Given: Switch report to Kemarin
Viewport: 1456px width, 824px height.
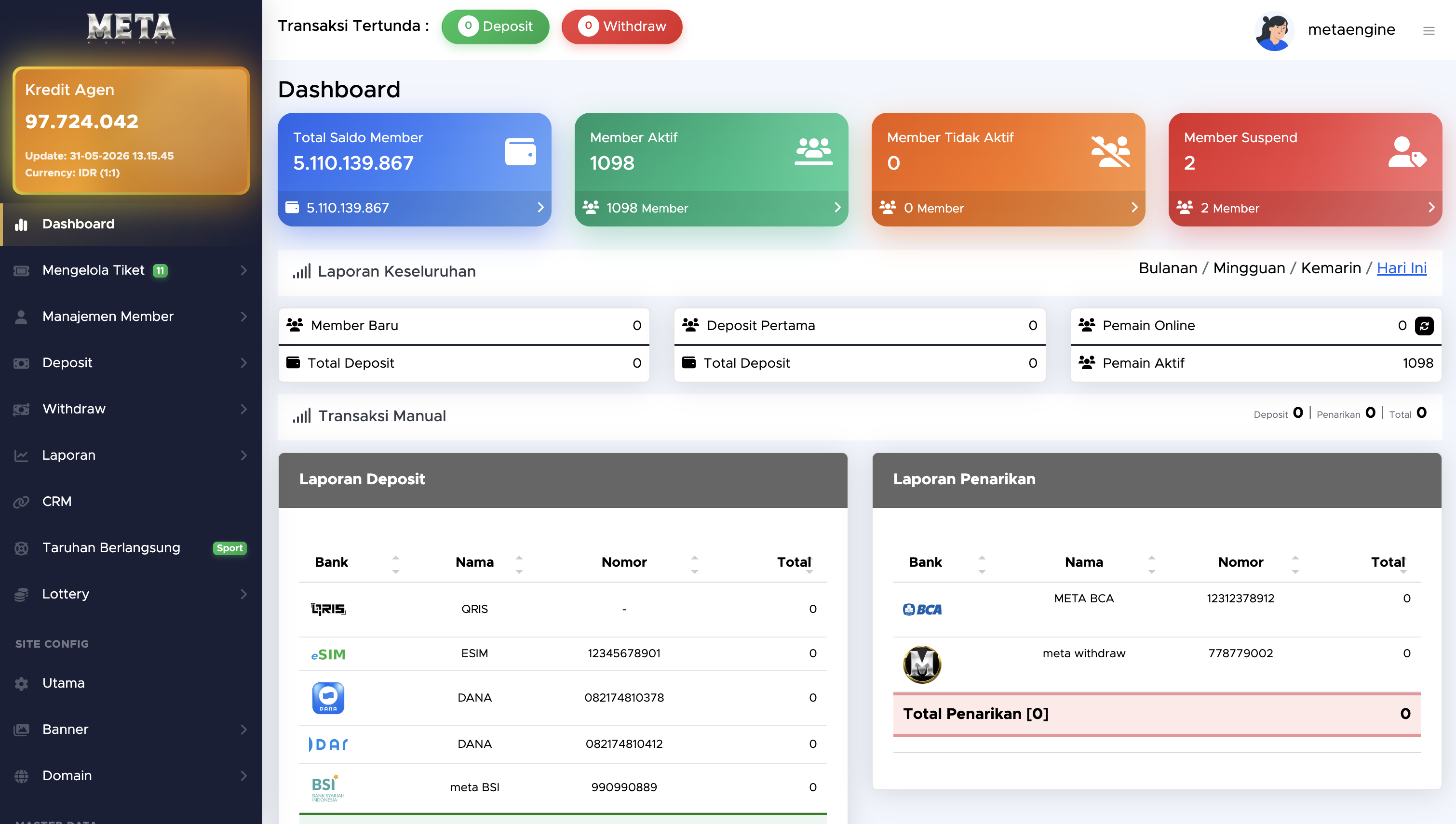Looking at the screenshot, I should pyautogui.click(x=1331, y=268).
